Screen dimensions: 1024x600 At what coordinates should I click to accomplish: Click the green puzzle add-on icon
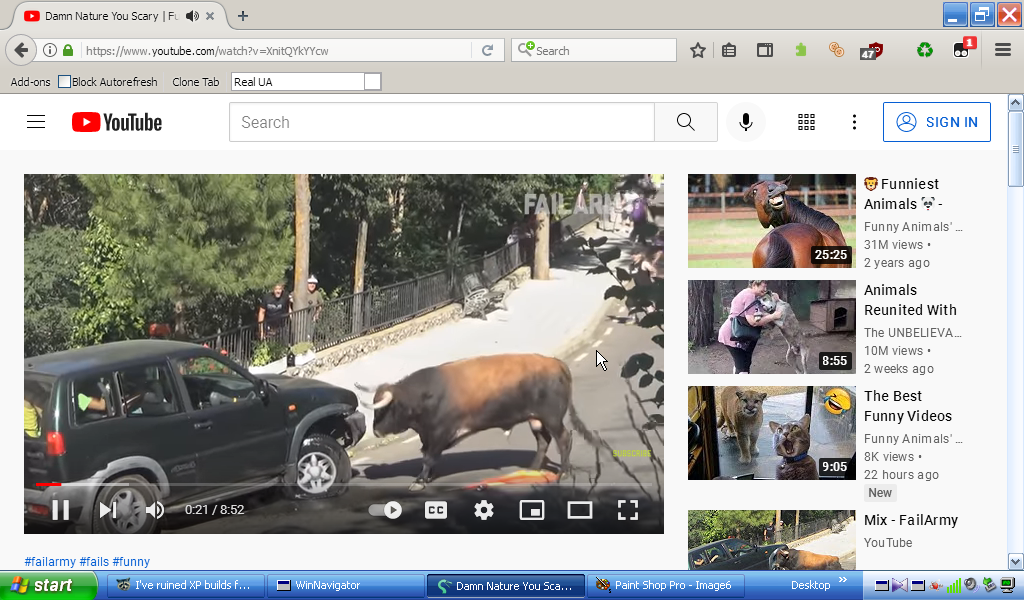(801, 50)
